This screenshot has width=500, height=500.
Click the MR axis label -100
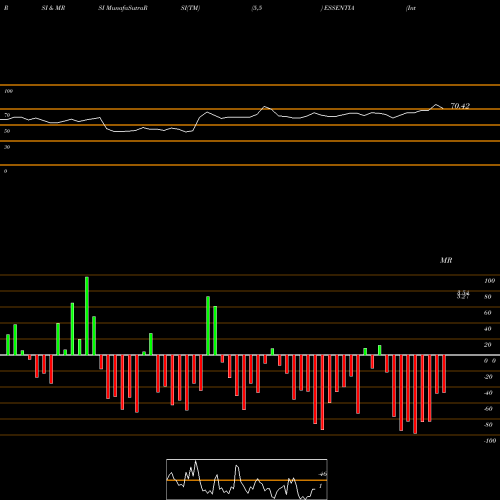click(490, 441)
